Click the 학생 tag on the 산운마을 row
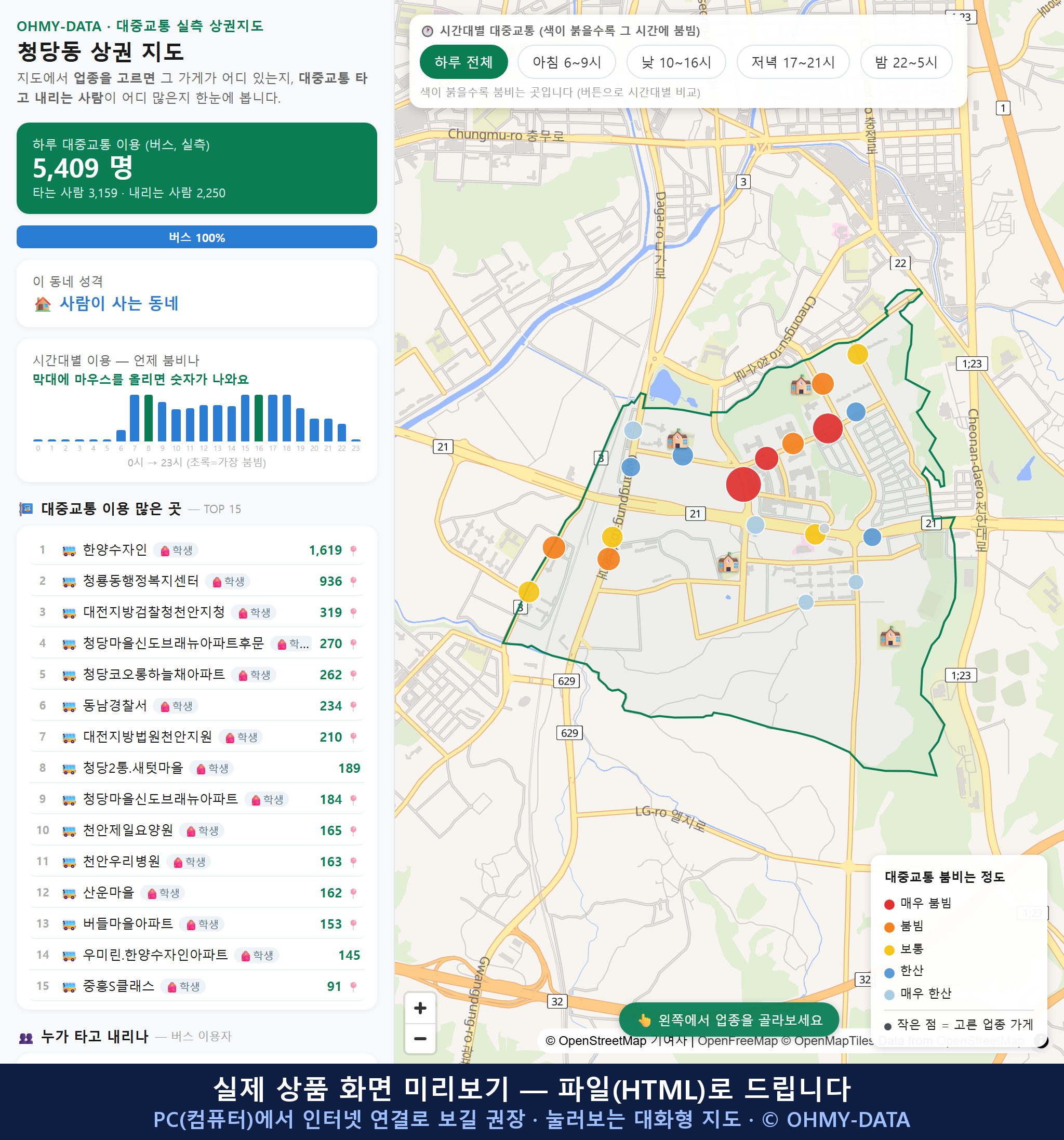1064x1140 pixels. click(164, 893)
